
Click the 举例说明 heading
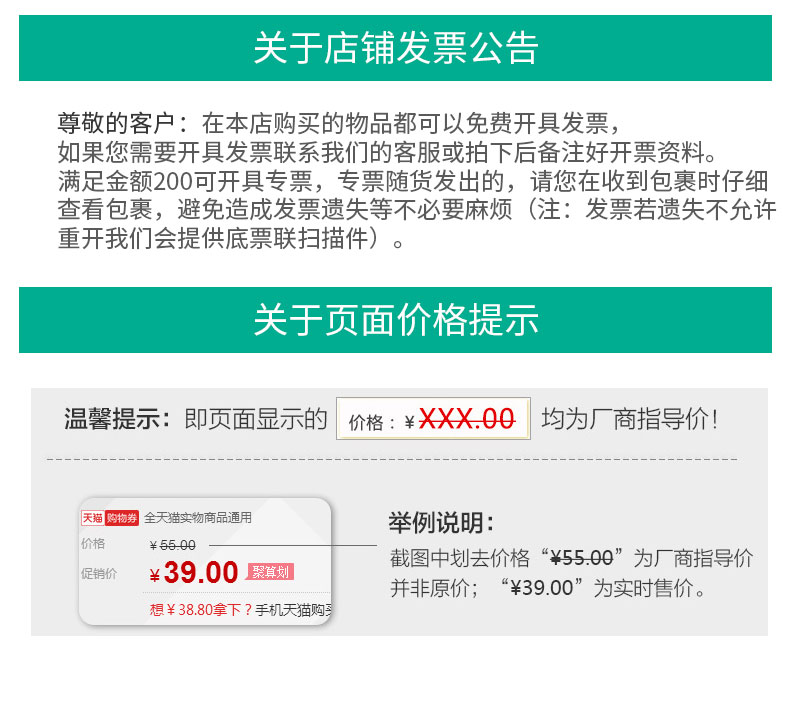click(x=441, y=523)
